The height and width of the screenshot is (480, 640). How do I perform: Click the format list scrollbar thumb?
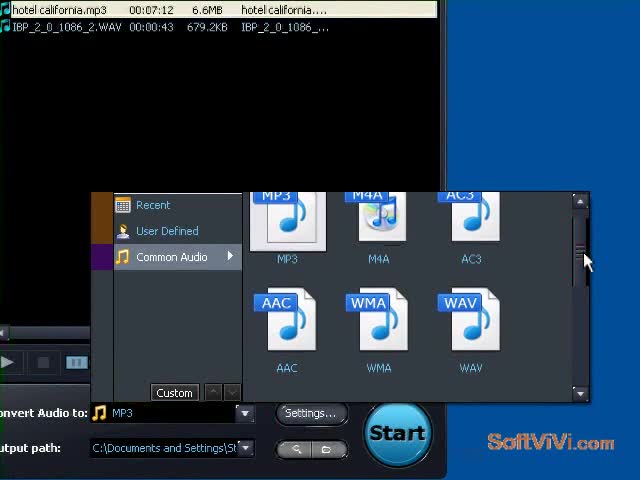coord(580,251)
